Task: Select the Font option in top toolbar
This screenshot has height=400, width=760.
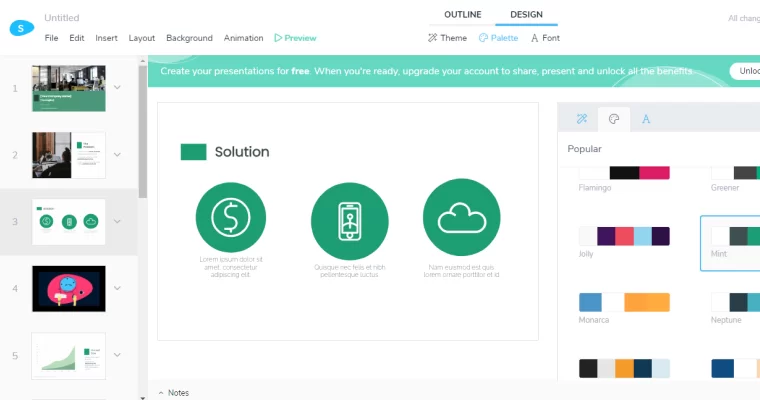Action: pyautogui.click(x=545, y=38)
